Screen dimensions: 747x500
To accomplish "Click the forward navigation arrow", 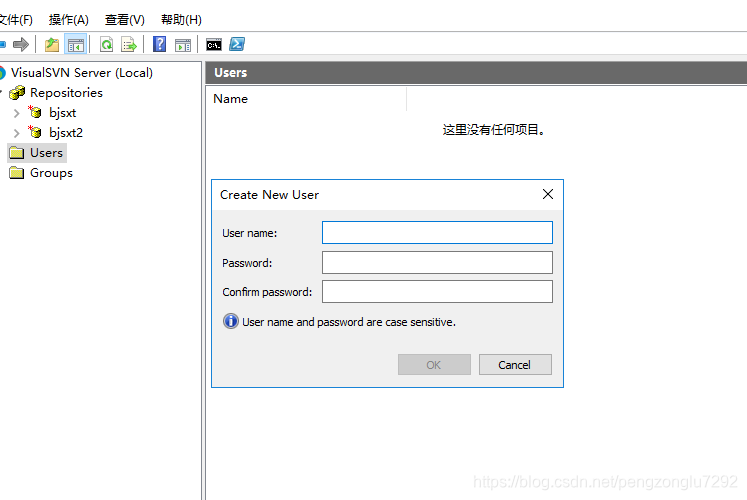I will pyautogui.click(x=20, y=45).
